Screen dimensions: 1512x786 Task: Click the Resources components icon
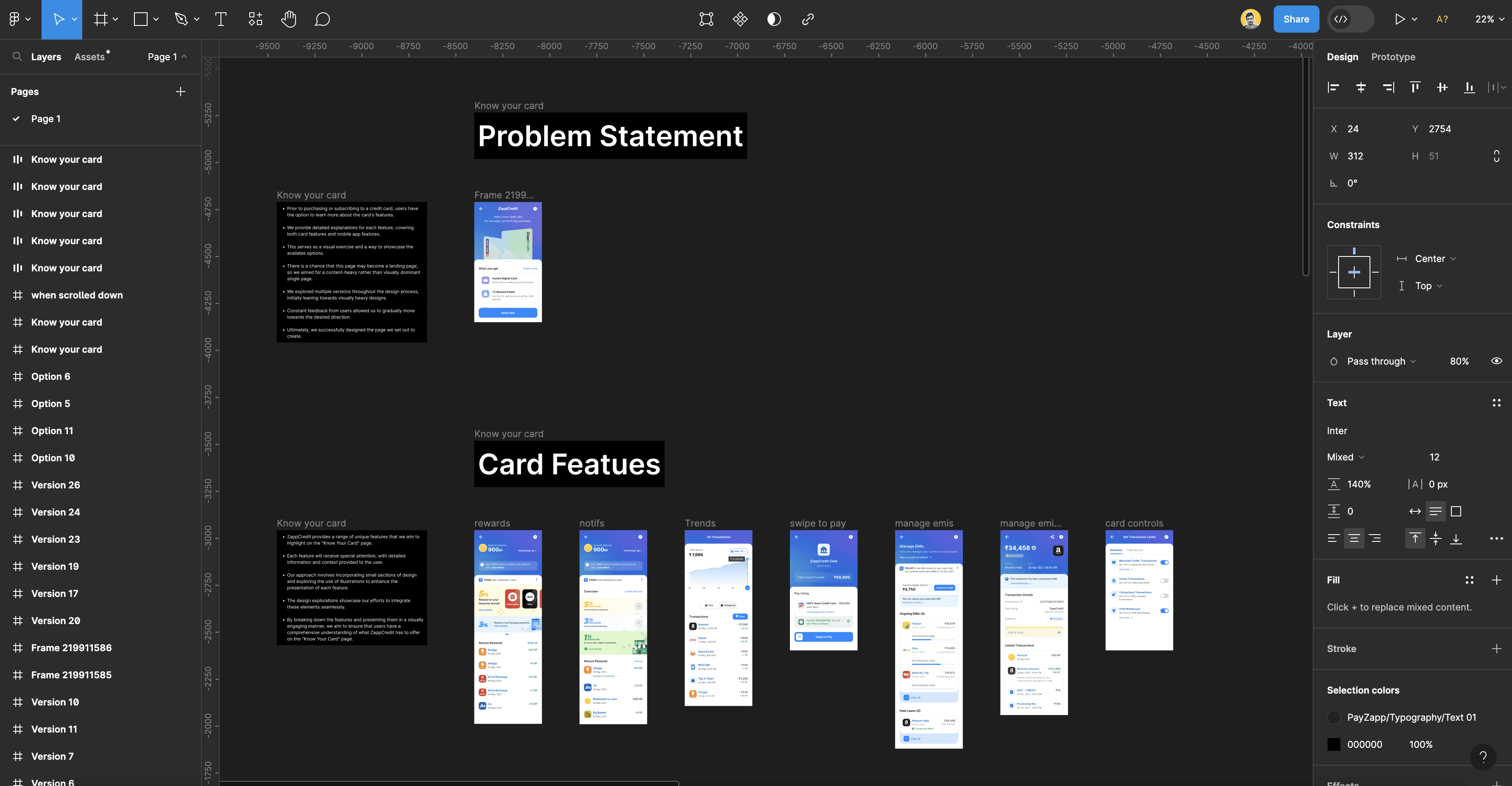pos(255,20)
